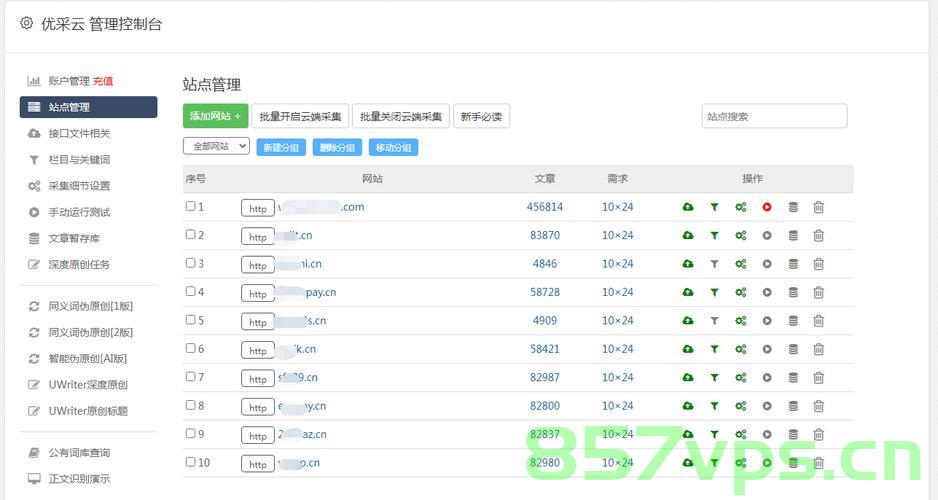Open 文章暂存库 in the sidebar

[x=74, y=239]
